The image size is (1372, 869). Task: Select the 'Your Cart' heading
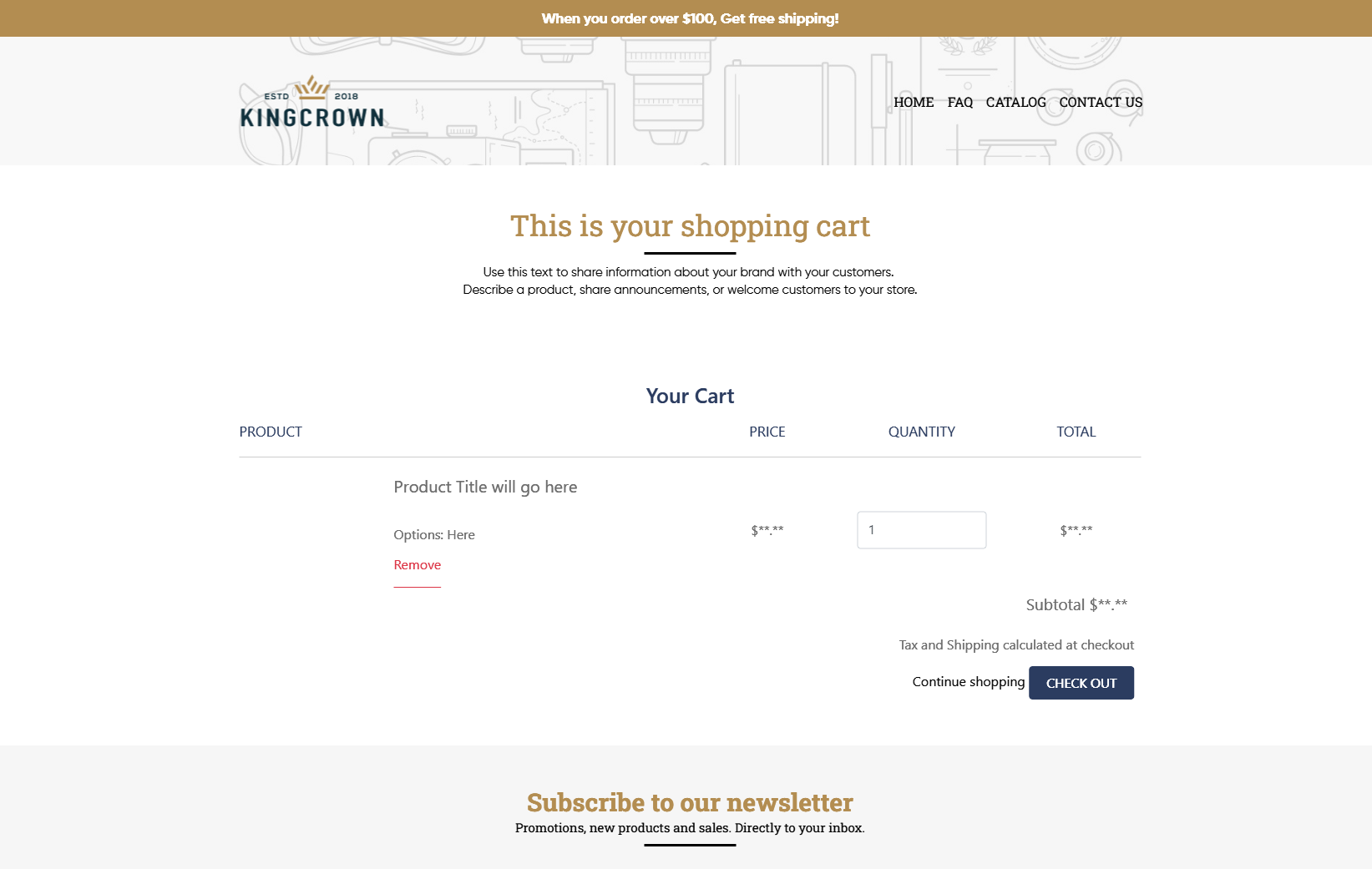690,397
